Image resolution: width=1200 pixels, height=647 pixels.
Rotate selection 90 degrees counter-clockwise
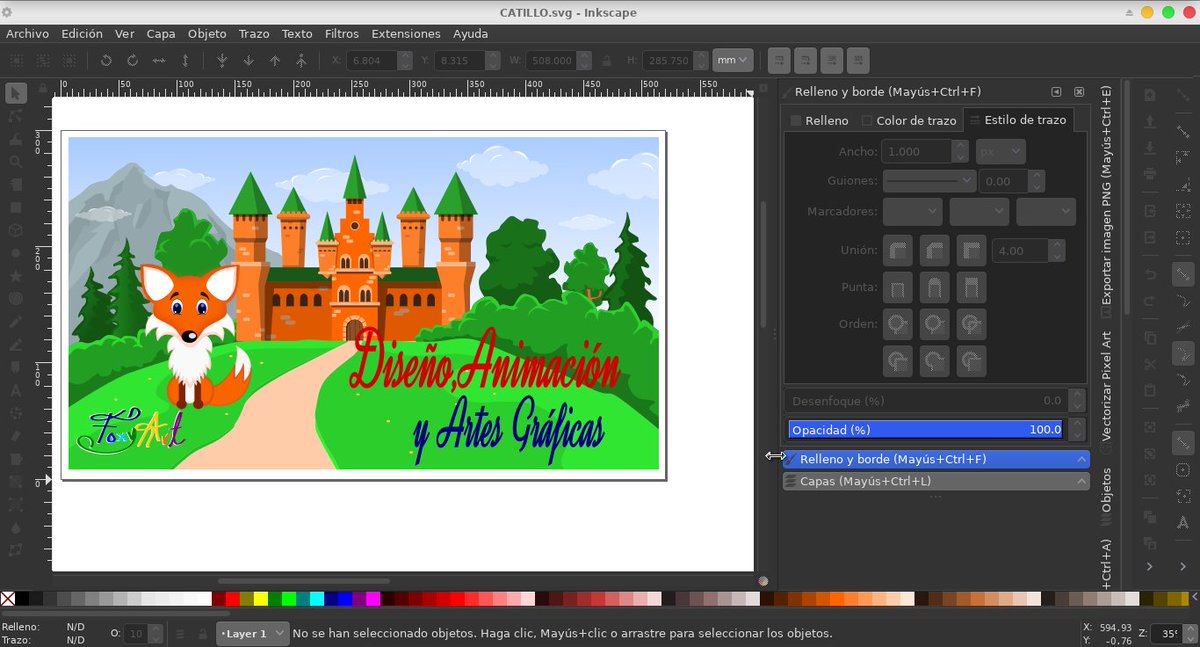coord(106,60)
